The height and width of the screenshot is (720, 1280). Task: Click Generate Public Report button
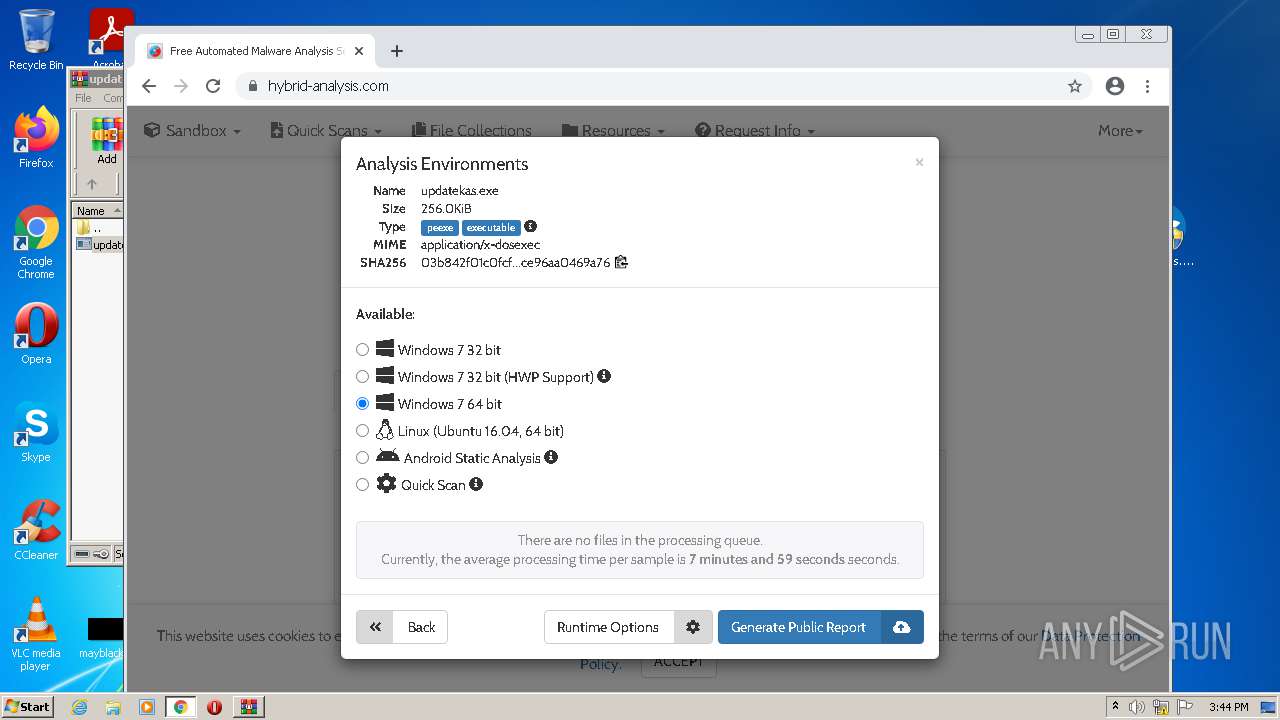[x=799, y=627]
